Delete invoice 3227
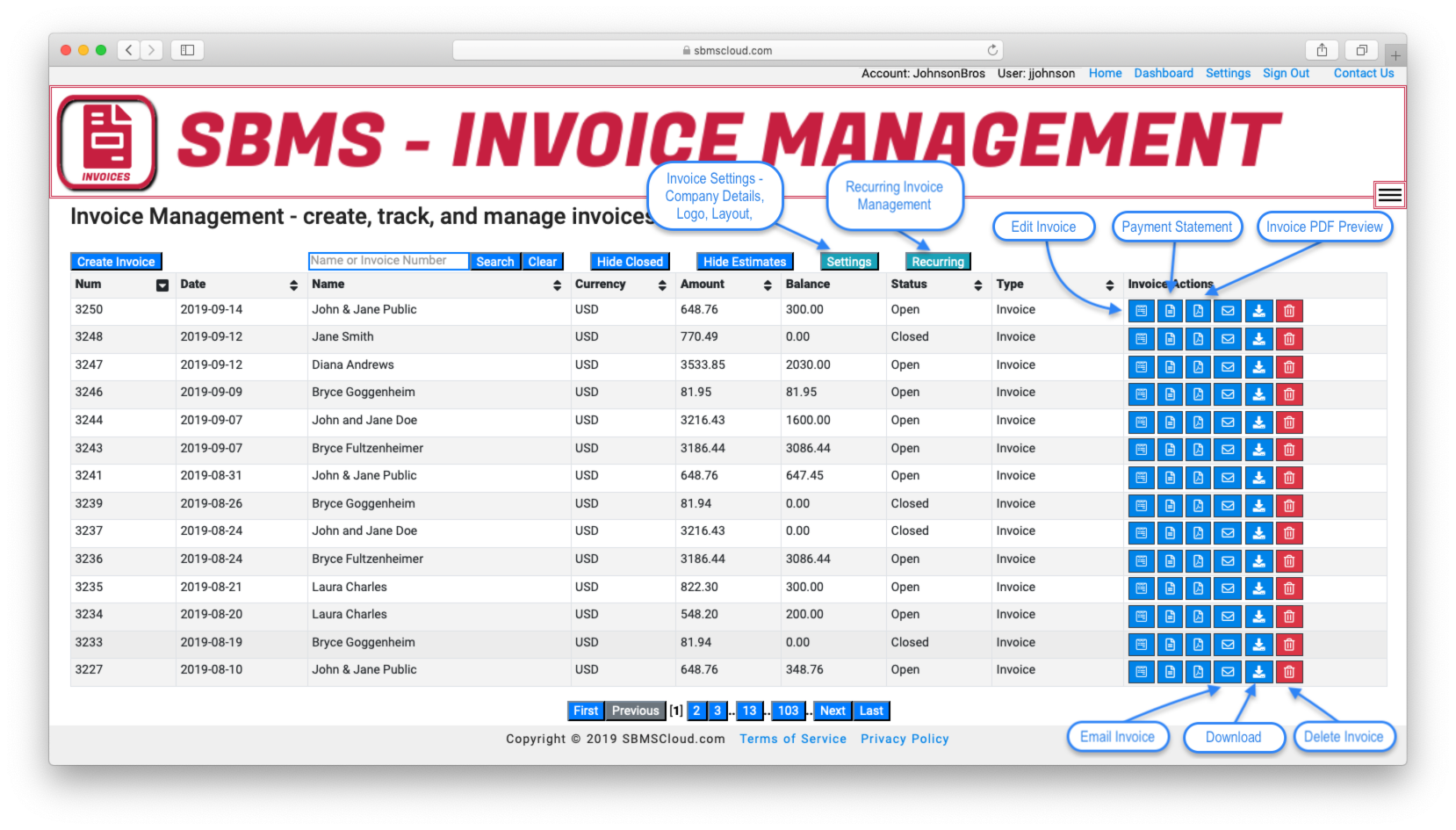 1289,672
